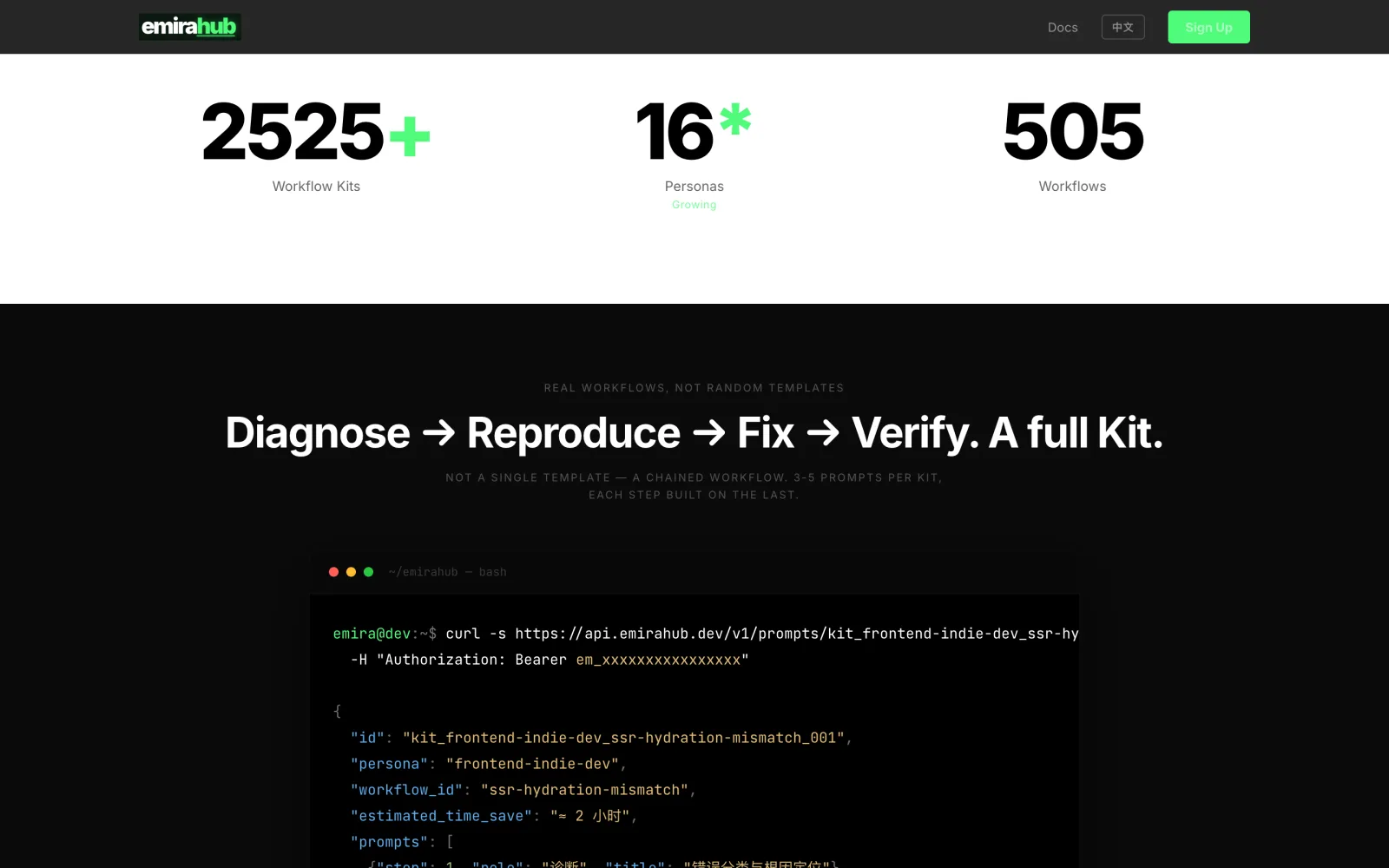Image resolution: width=1389 pixels, height=868 pixels.
Task: Click the "prompts" JSON key
Action: pyautogui.click(x=389, y=842)
